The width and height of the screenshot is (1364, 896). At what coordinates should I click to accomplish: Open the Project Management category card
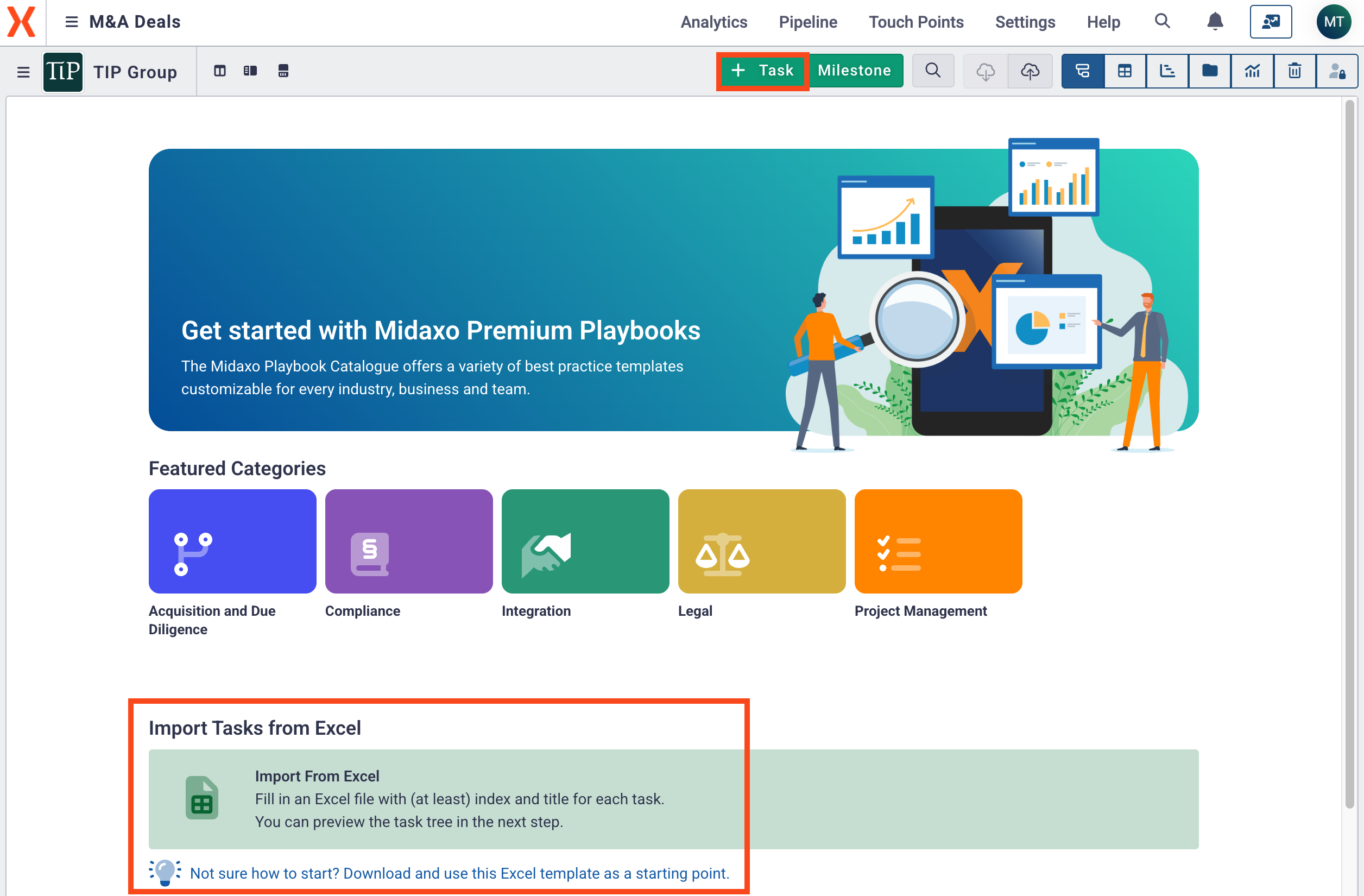(938, 540)
